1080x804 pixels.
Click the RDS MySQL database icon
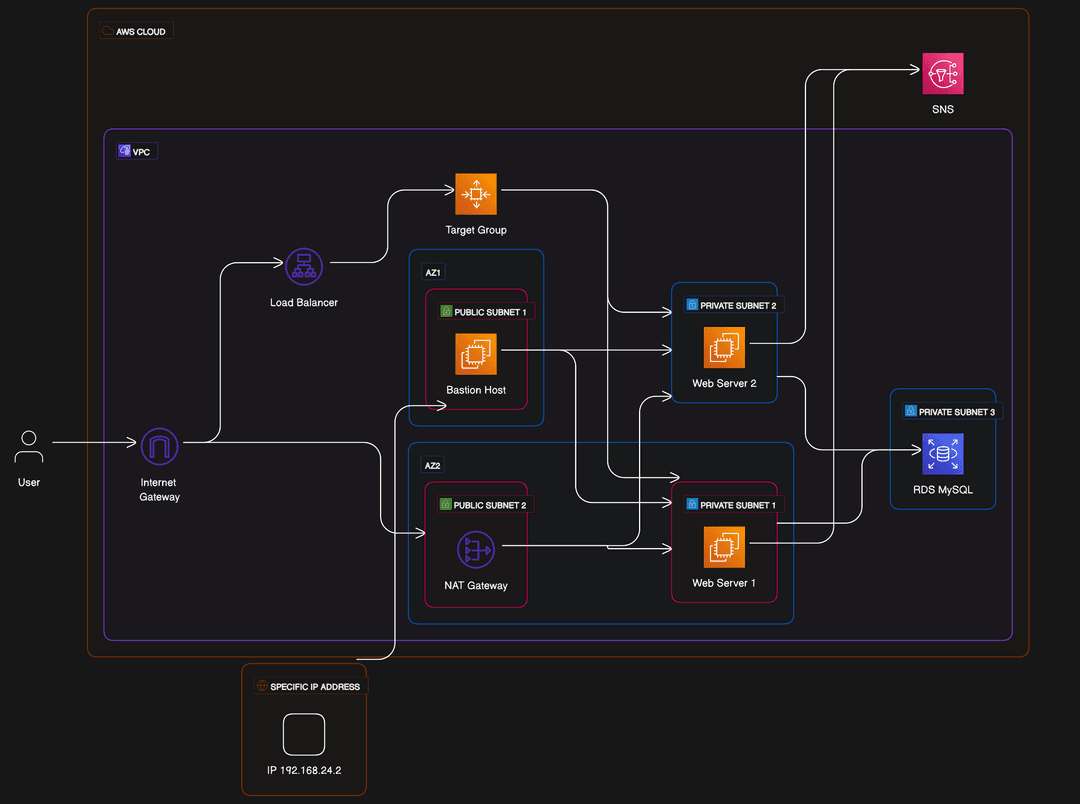942,454
